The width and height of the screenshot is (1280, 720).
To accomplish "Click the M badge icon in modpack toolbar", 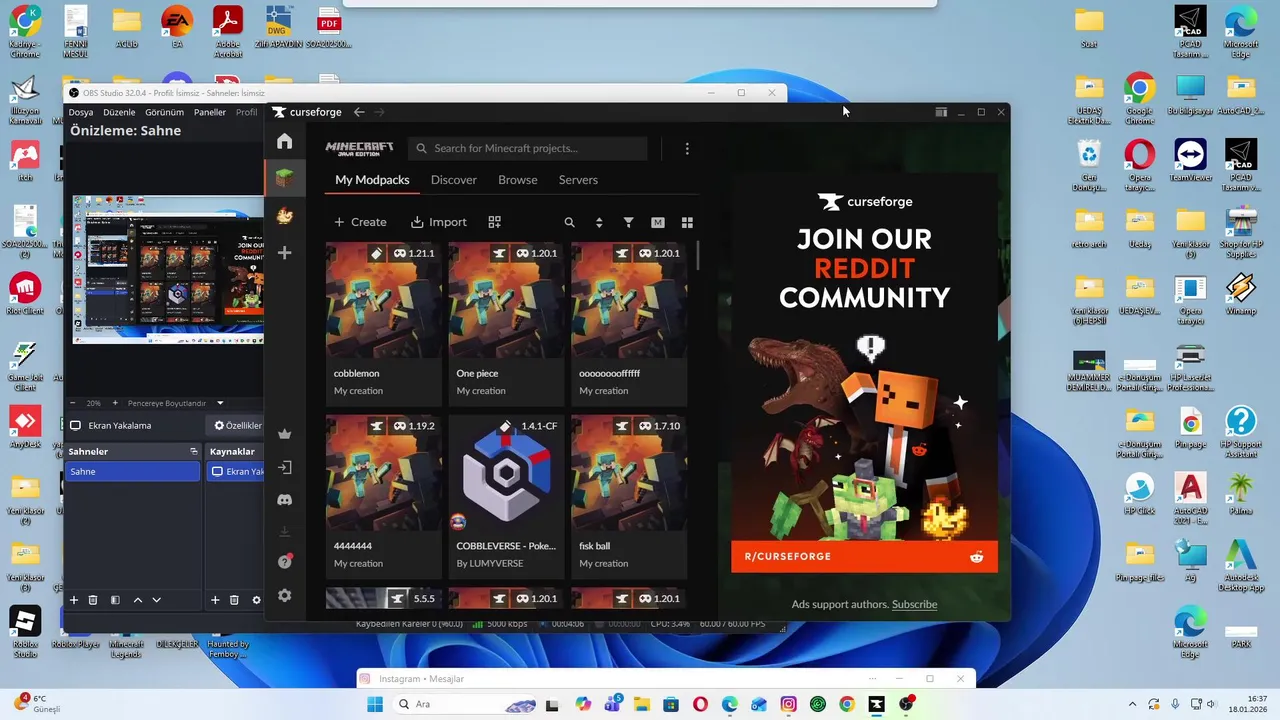I will coord(658,222).
